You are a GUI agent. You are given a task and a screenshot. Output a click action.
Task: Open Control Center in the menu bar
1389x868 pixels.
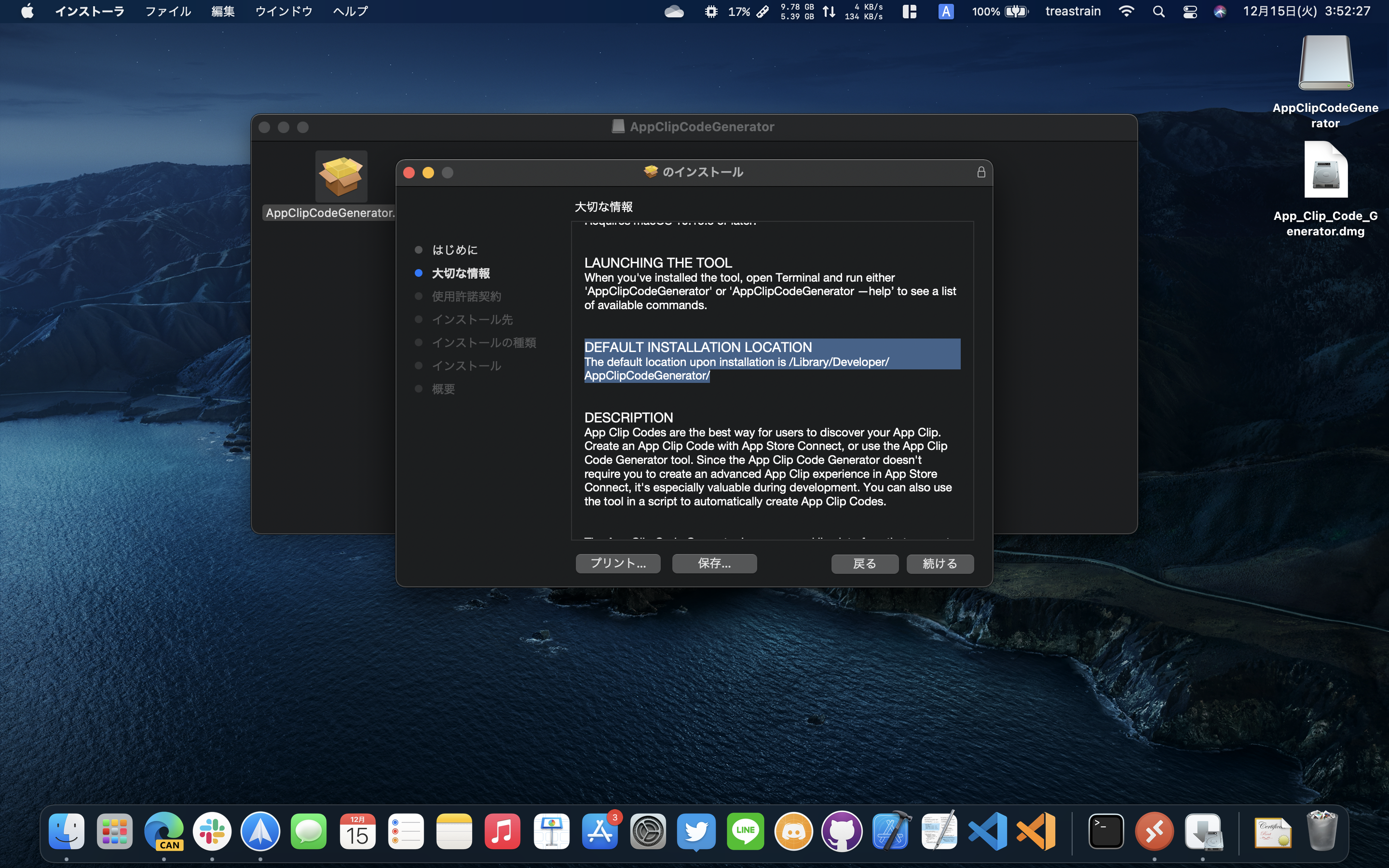coord(1190,12)
